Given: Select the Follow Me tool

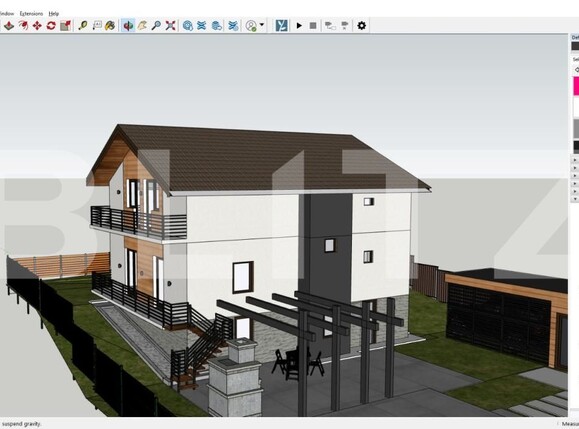Looking at the screenshot, I should click(23, 25).
